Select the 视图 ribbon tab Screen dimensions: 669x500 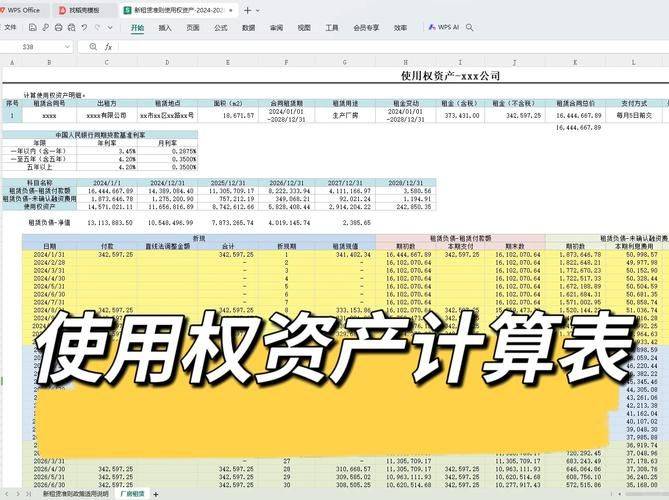coord(304,28)
